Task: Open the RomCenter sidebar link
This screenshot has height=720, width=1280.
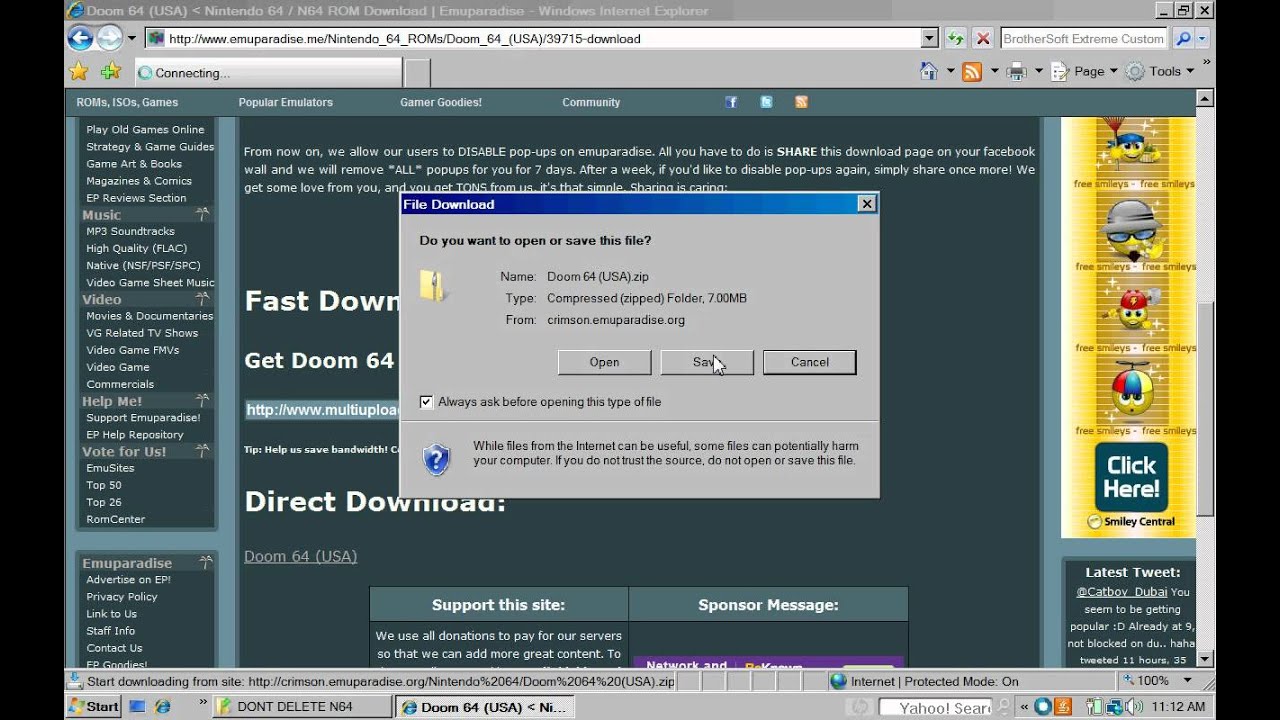Action: (x=115, y=519)
